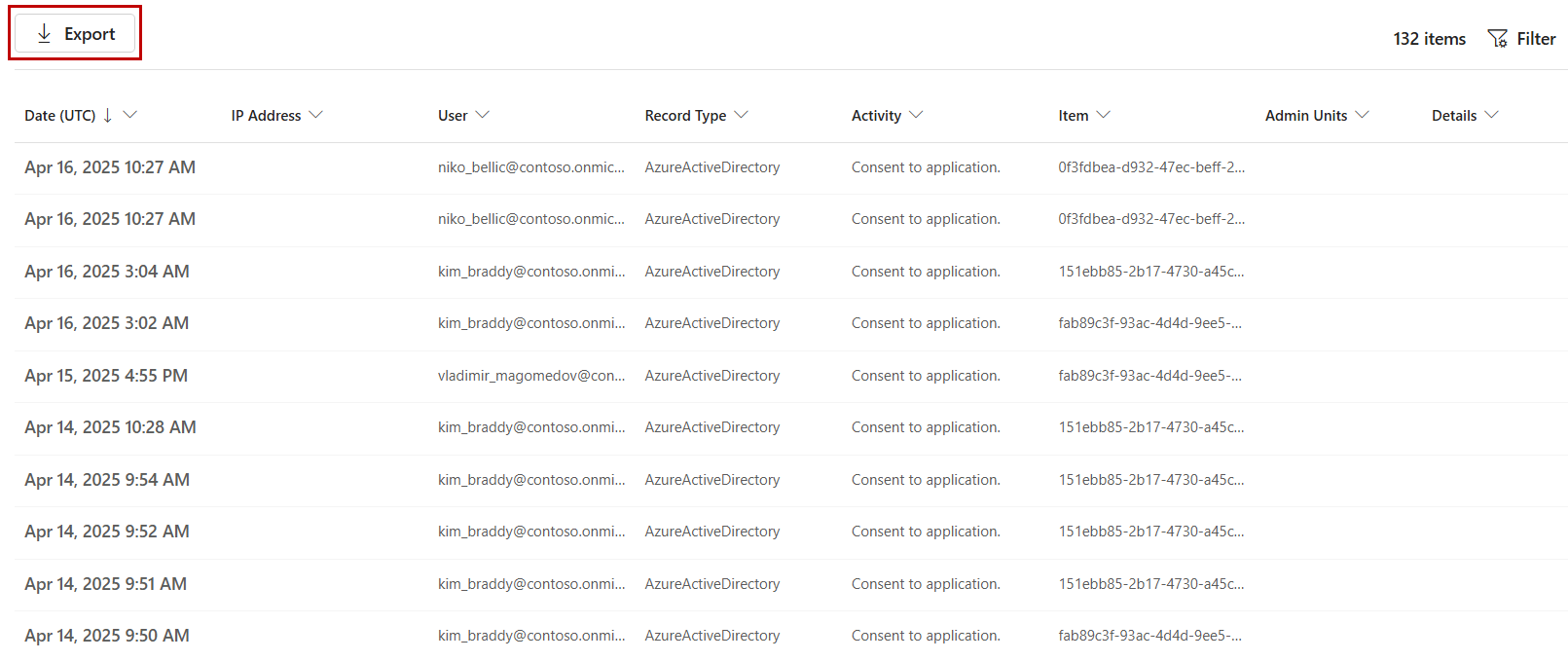Click the Item column header text
1568x661 pixels.
1074,115
